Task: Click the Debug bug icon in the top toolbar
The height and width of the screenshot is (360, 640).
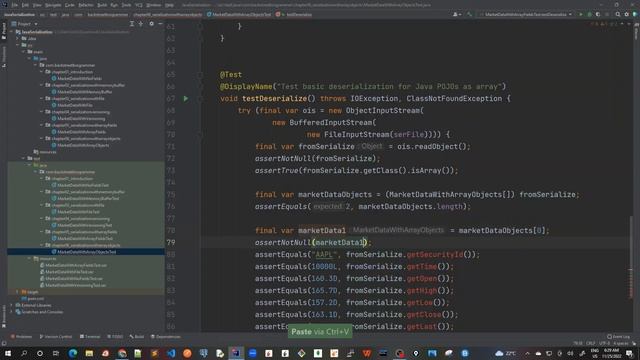Action: click(589, 14)
